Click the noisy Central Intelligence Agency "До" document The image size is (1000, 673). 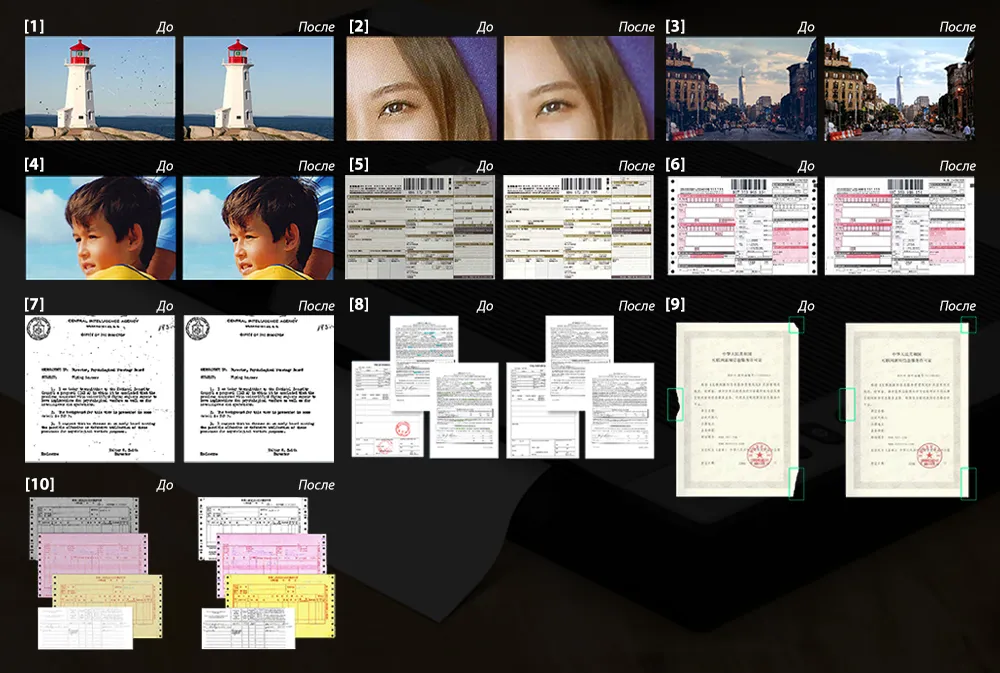pyautogui.click(x=99, y=389)
